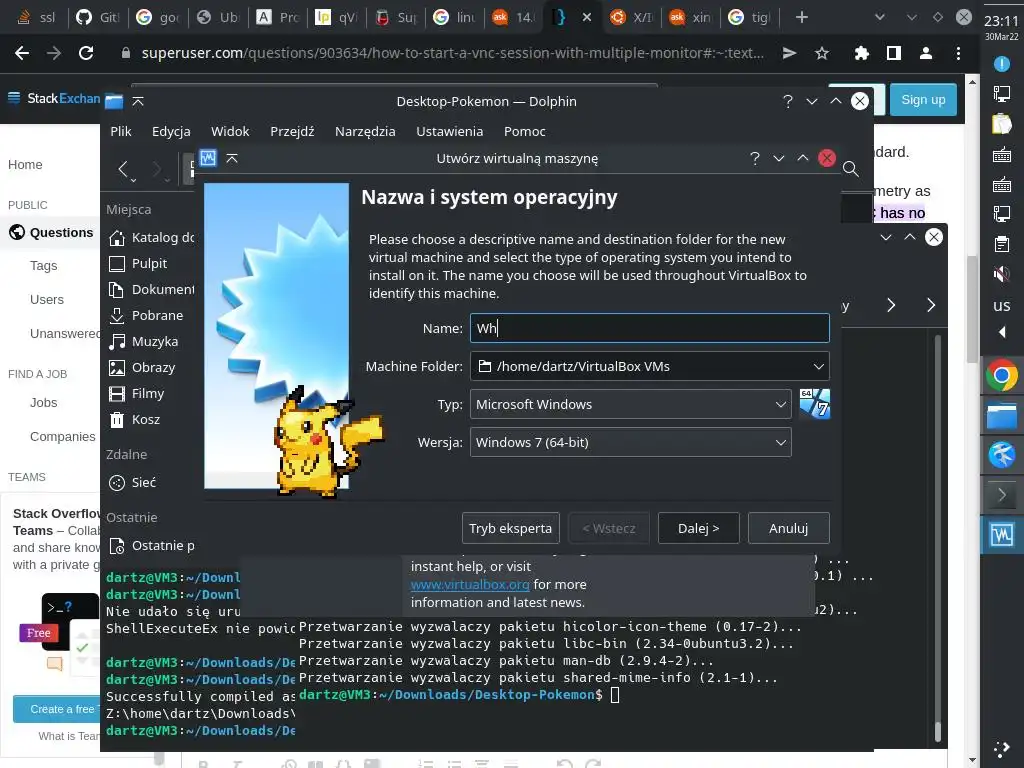Click Chrome's back arrow
This screenshot has width=1024, height=768.
click(22, 53)
